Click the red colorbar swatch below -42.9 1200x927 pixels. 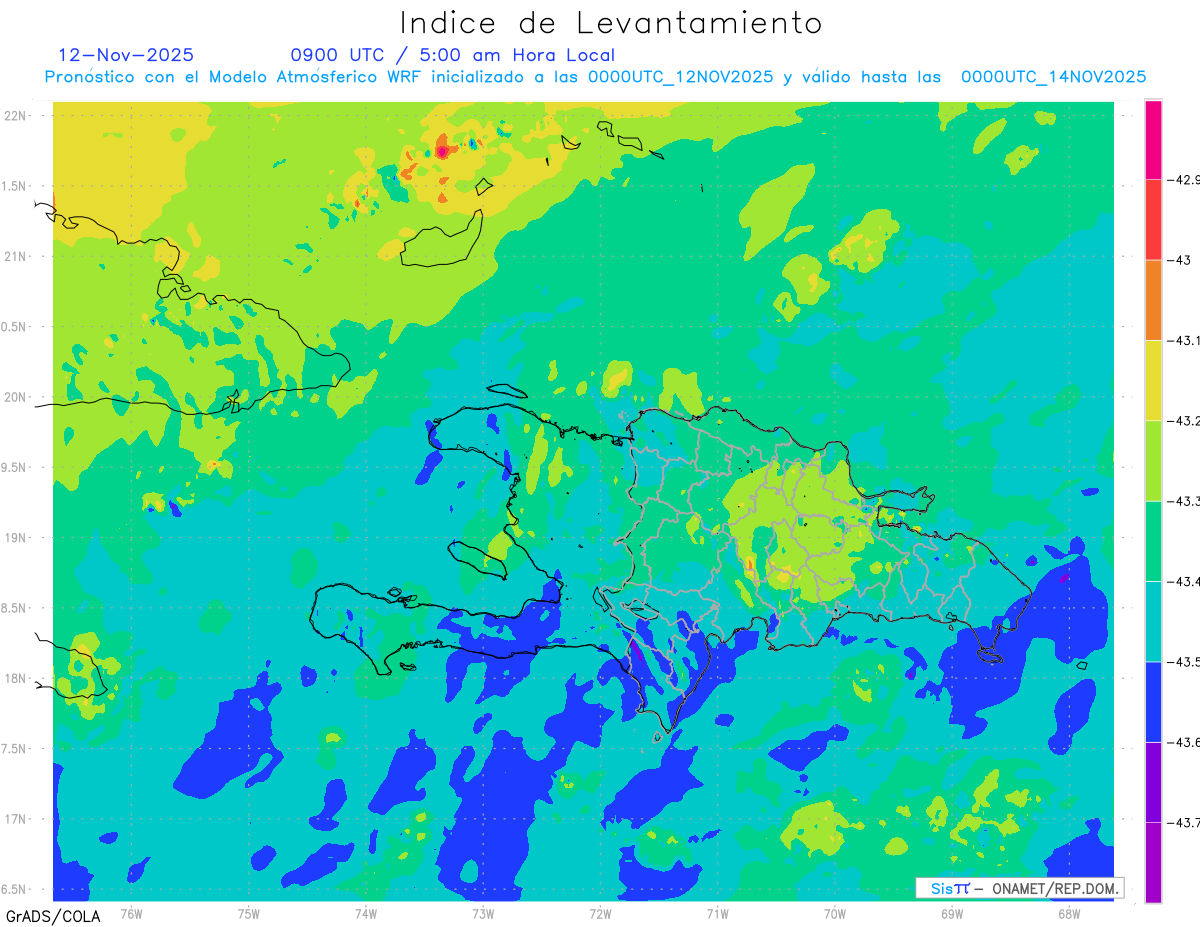(1154, 220)
